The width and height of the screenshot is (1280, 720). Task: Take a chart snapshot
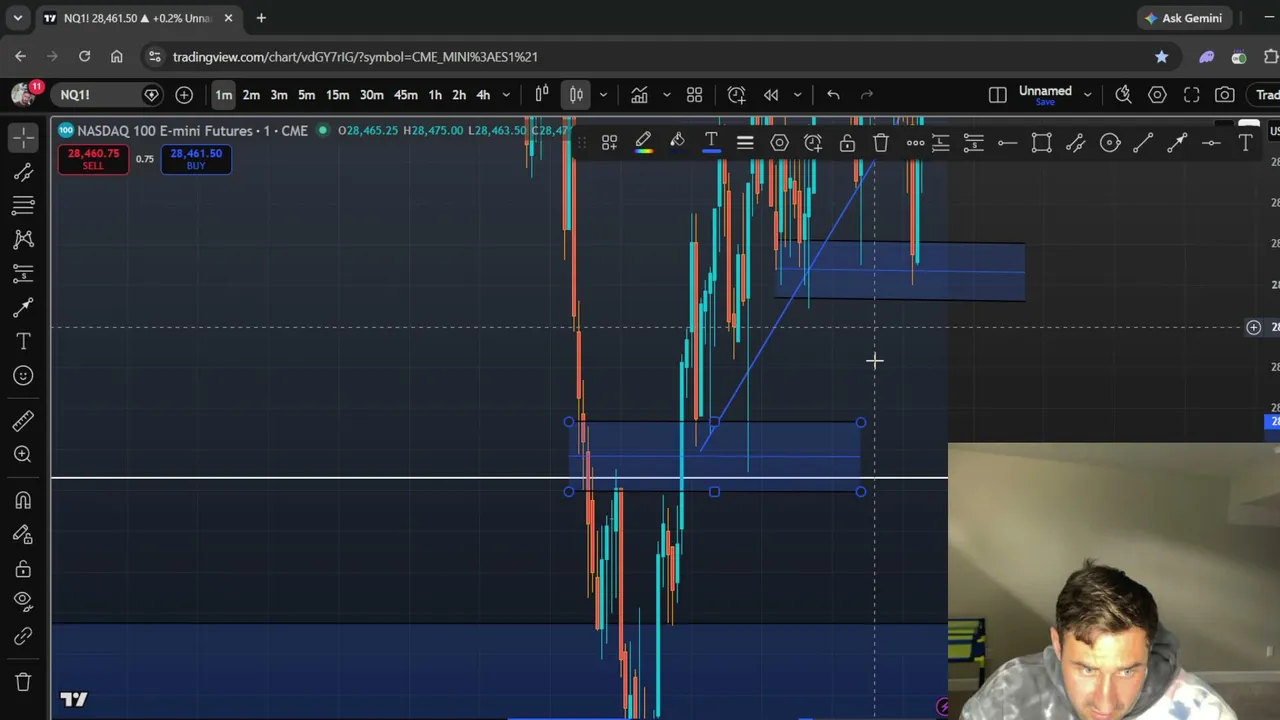click(1225, 95)
